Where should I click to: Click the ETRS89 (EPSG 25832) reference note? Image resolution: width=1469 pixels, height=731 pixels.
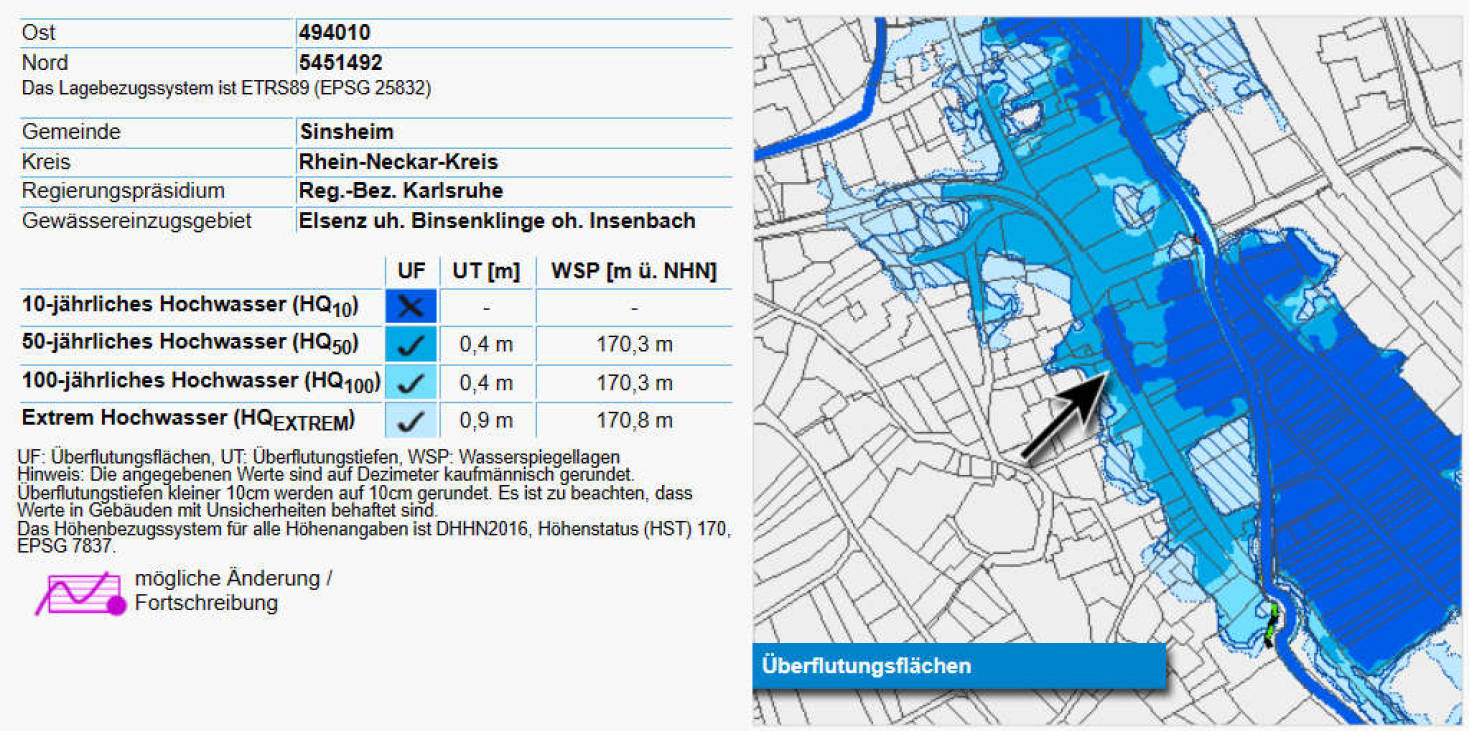pyautogui.click(x=226, y=88)
